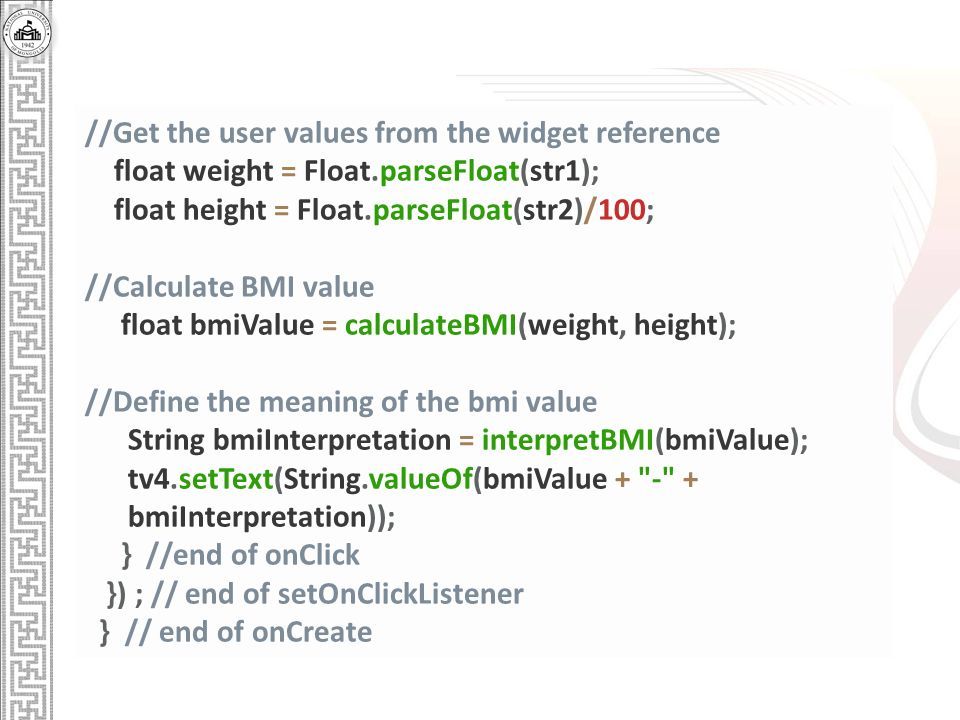The height and width of the screenshot is (720, 960).
Task: Click the '//Calculate BMI value' comment
Action: coord(230,287)
